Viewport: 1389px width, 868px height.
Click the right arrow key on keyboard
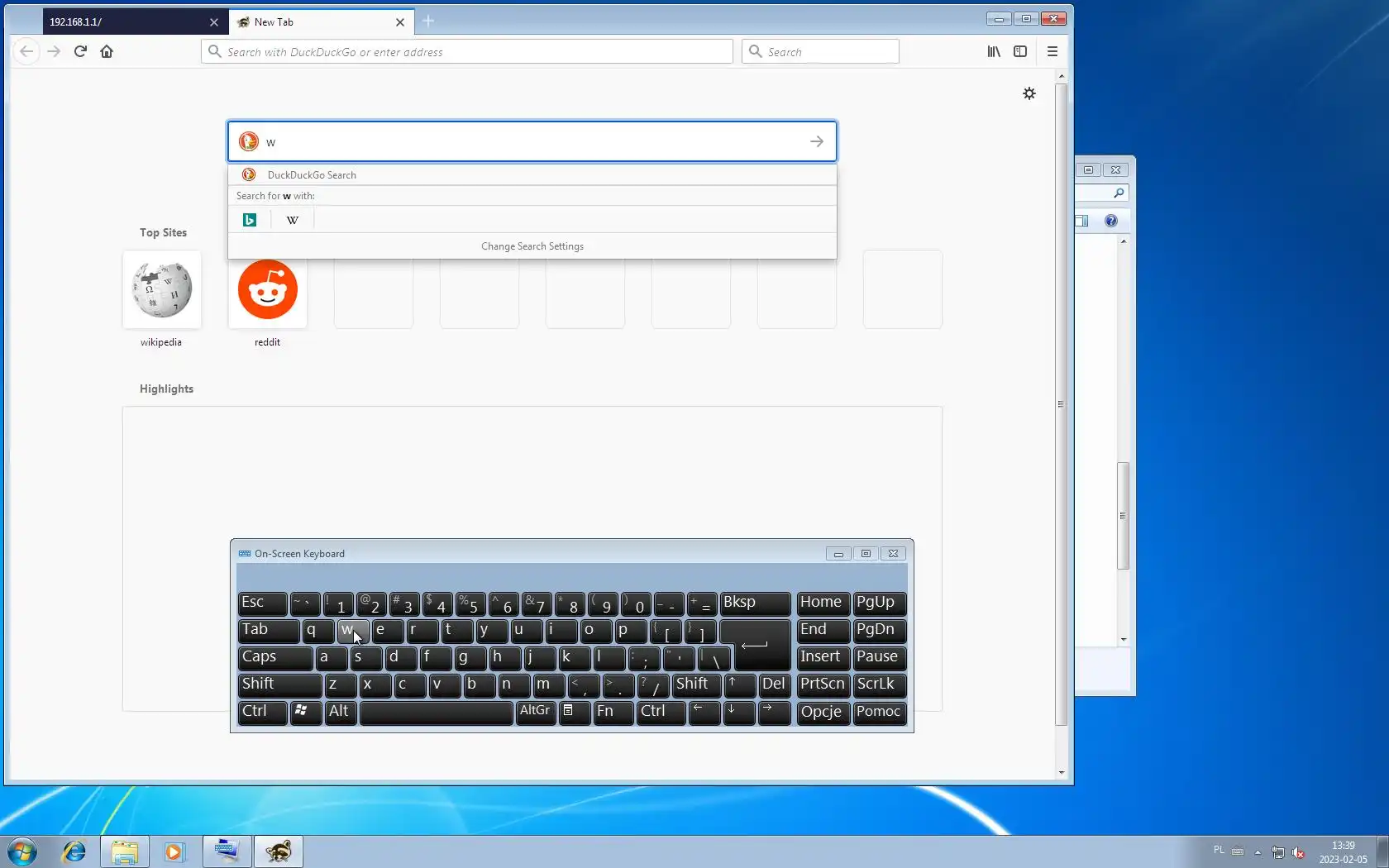(x=775, y=713)
